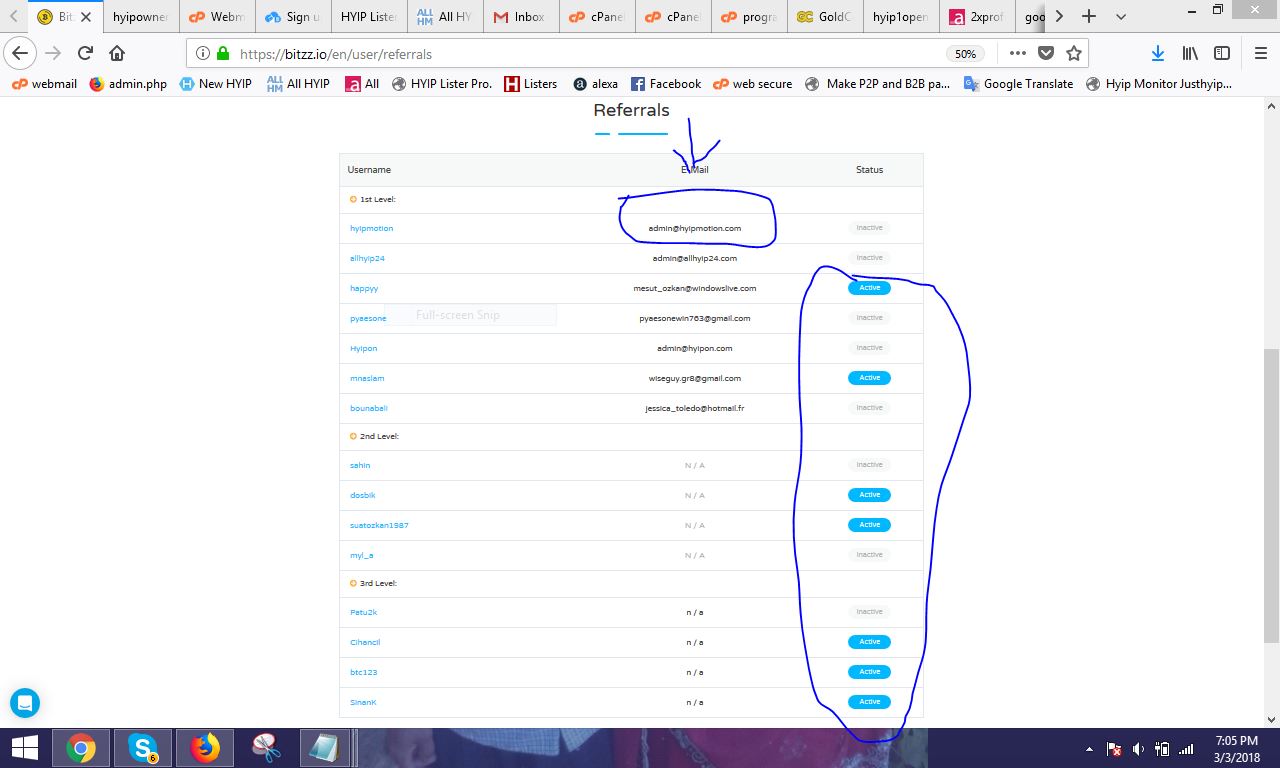Switch to the 2xprof tab
Screen dimensions: 1280x768
click(978, 17)
